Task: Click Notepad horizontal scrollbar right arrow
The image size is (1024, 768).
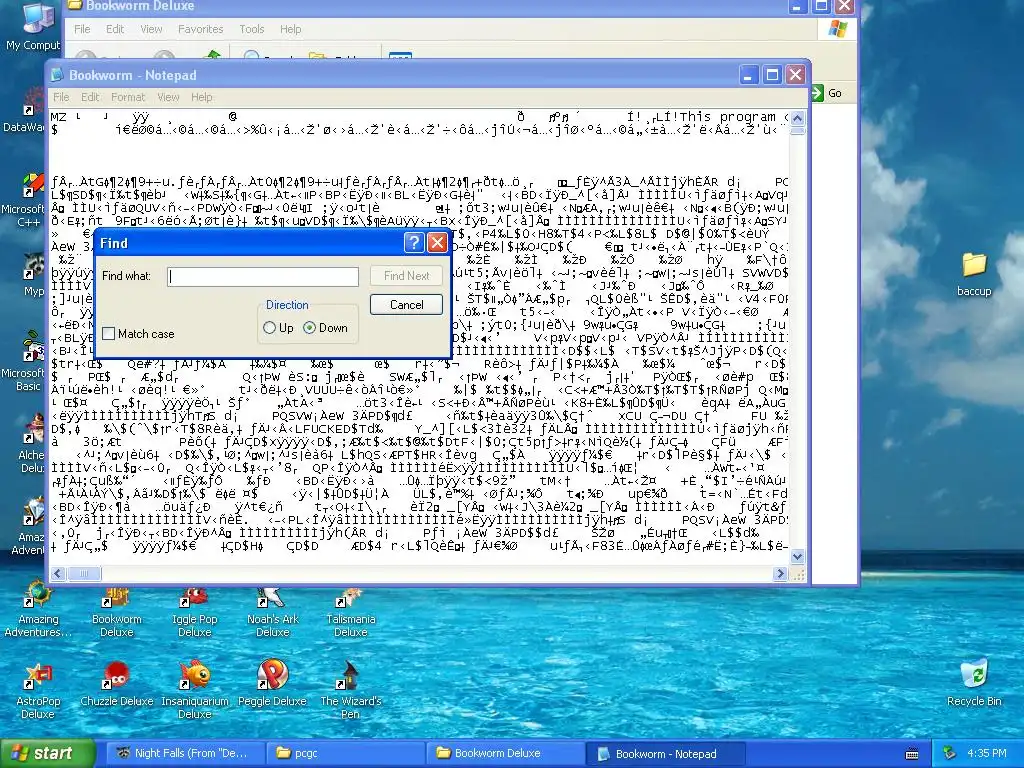Action: [x=780, y=573]
